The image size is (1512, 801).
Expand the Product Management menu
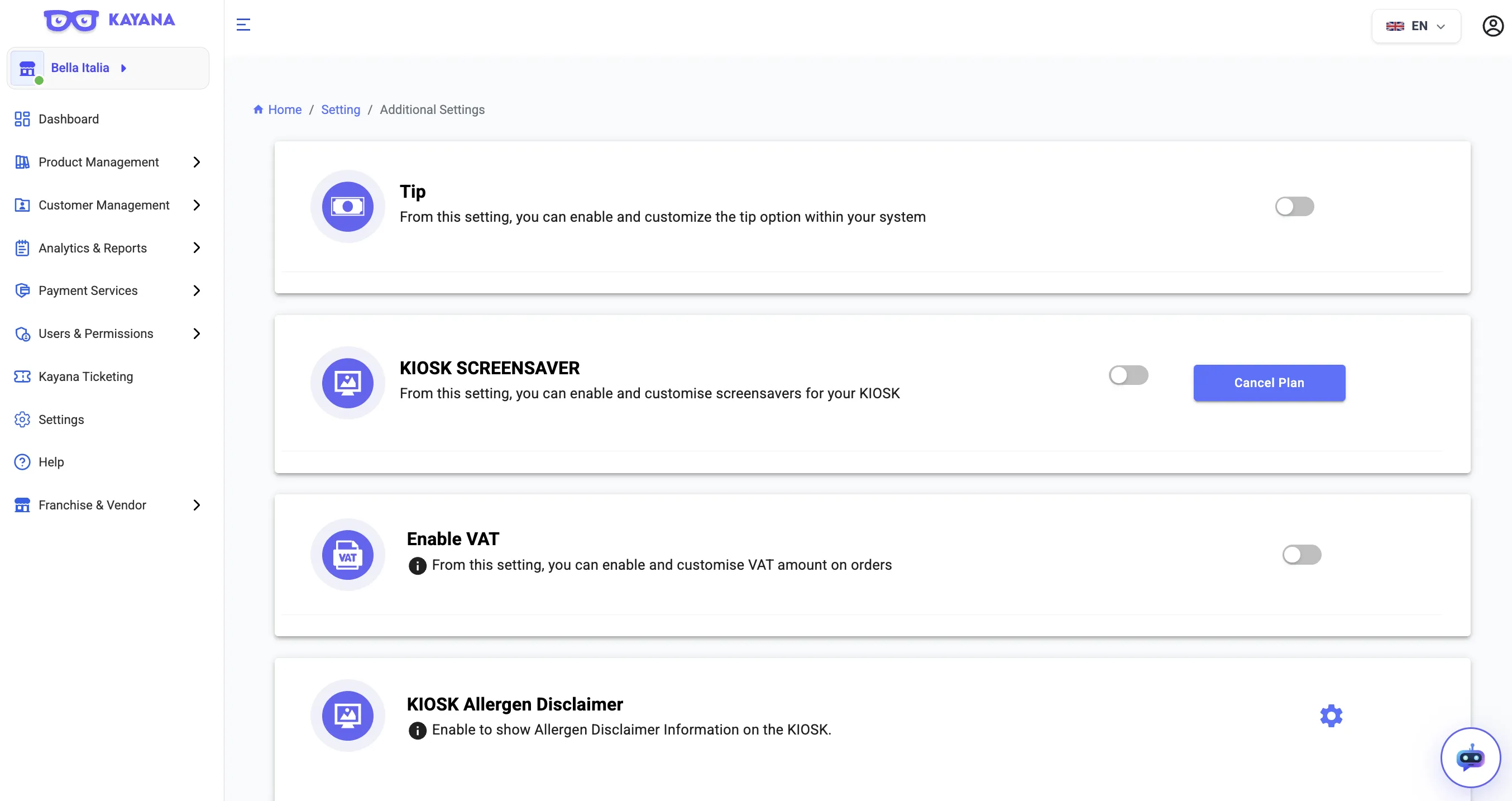(x=108, y=162)
